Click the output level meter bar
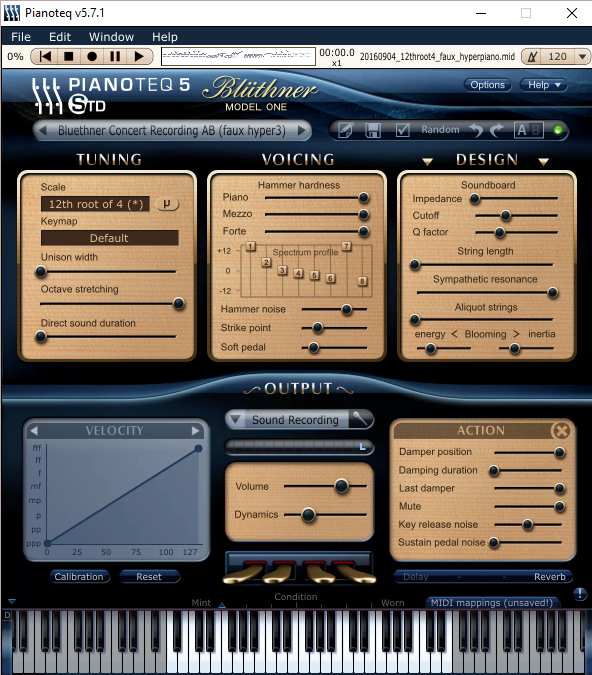This screenshot has height=675, width=592. pyautogui.click(x=299, y=447)
